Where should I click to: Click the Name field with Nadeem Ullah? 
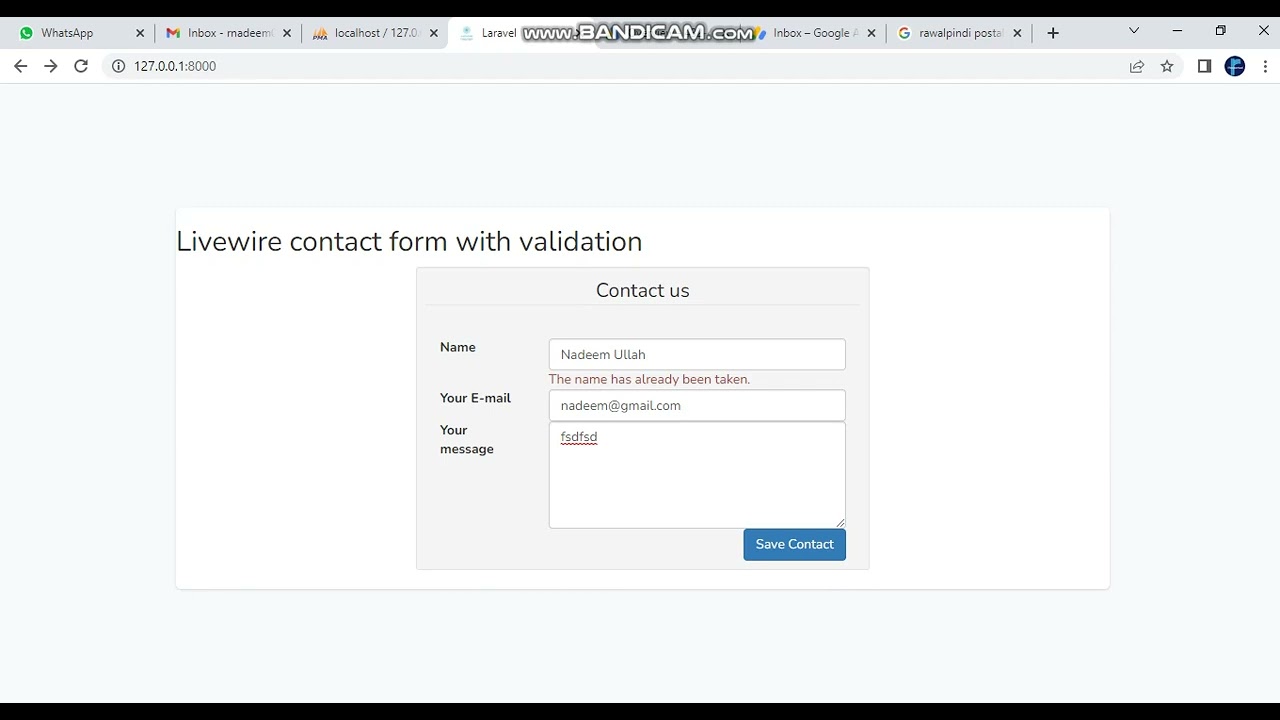[697, 354]
